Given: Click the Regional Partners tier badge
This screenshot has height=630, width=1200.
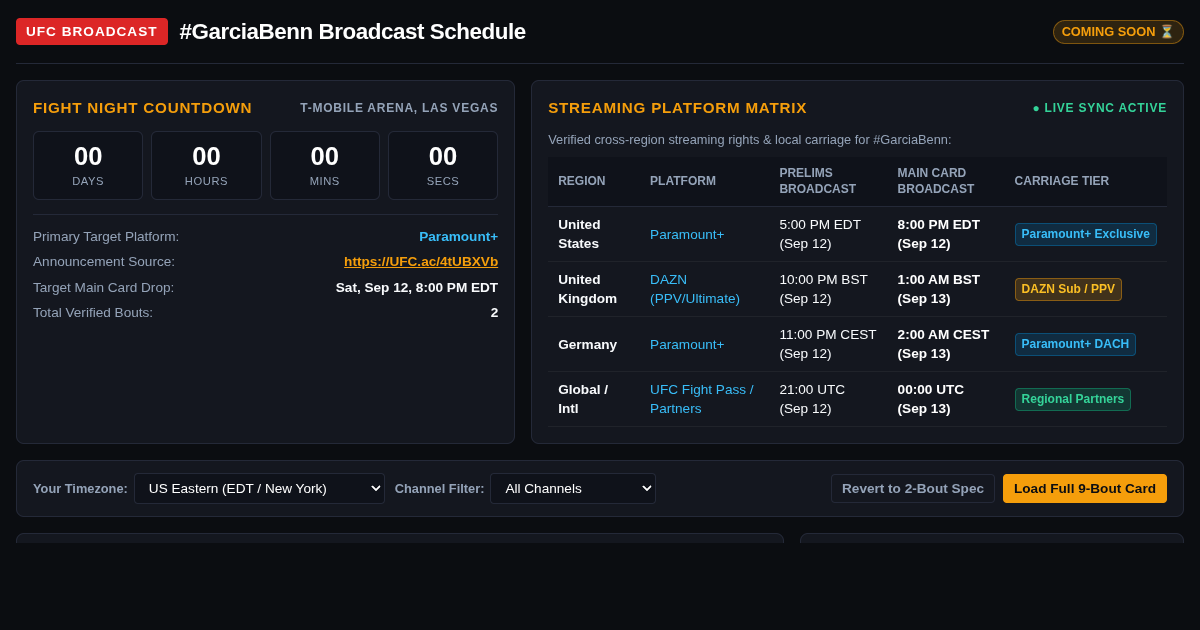Looking at the screenshot, I should tap(1073, 399).
